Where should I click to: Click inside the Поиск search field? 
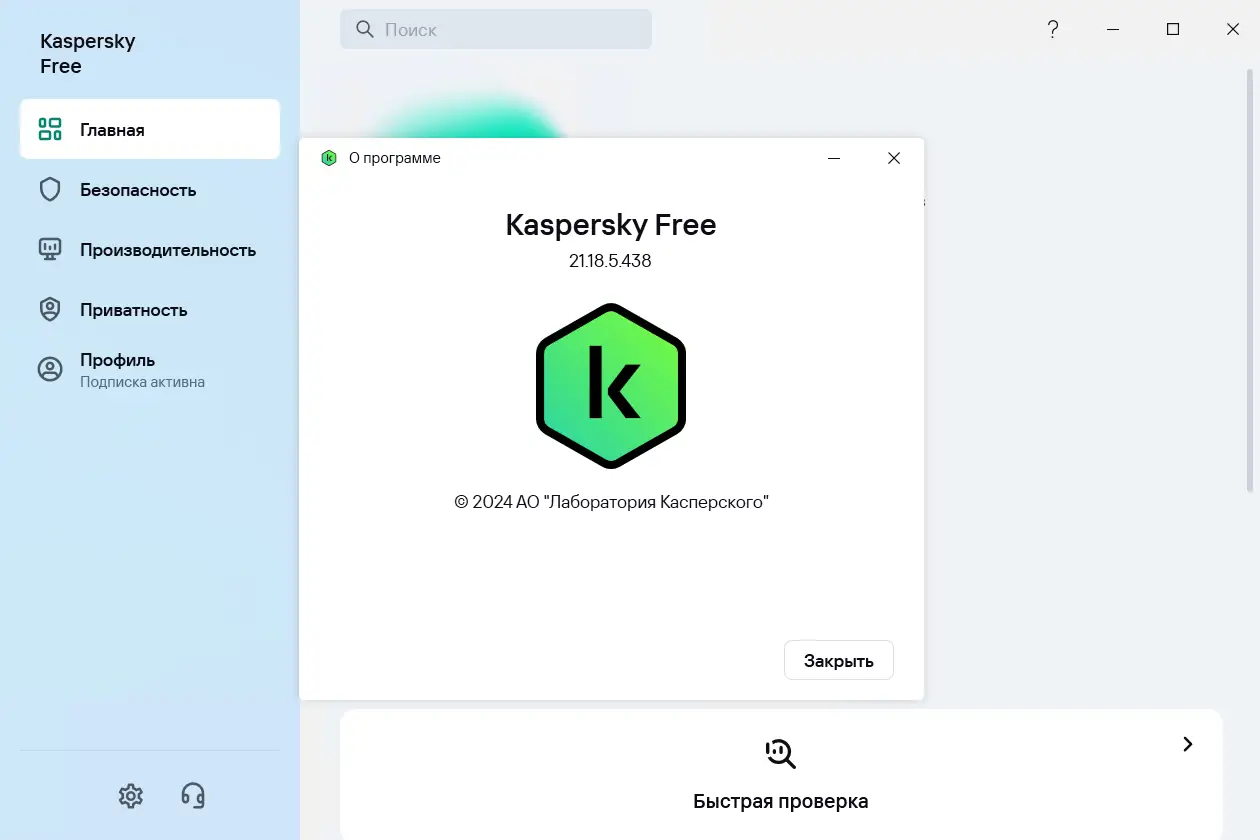[495, 29]
